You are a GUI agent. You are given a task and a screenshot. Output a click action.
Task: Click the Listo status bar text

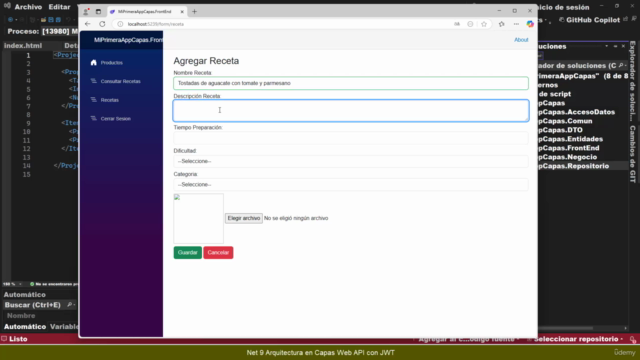[x=18, y=339]
